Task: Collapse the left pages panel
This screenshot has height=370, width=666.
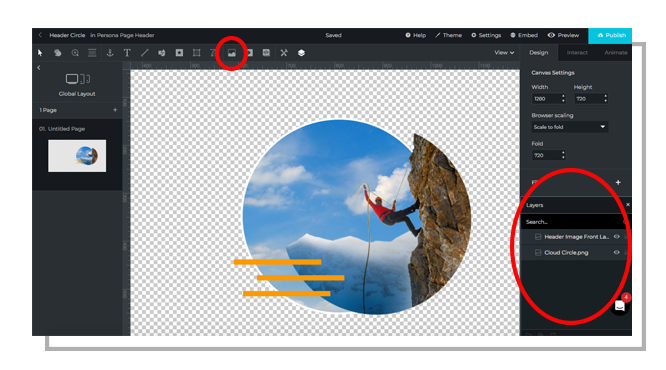Action: [x=39, y=68]
